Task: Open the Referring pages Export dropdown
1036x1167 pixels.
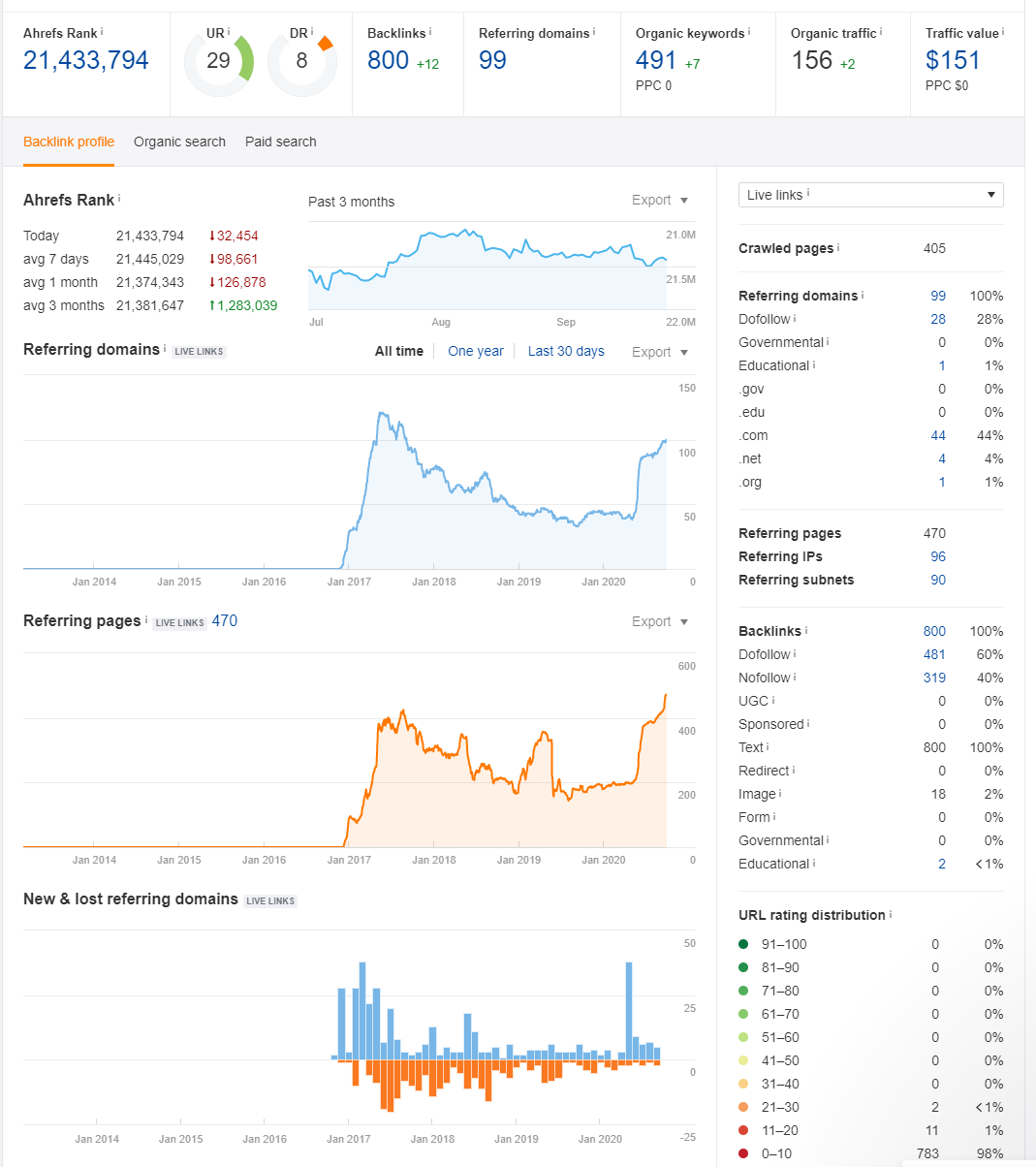Action: click(659, 621)
